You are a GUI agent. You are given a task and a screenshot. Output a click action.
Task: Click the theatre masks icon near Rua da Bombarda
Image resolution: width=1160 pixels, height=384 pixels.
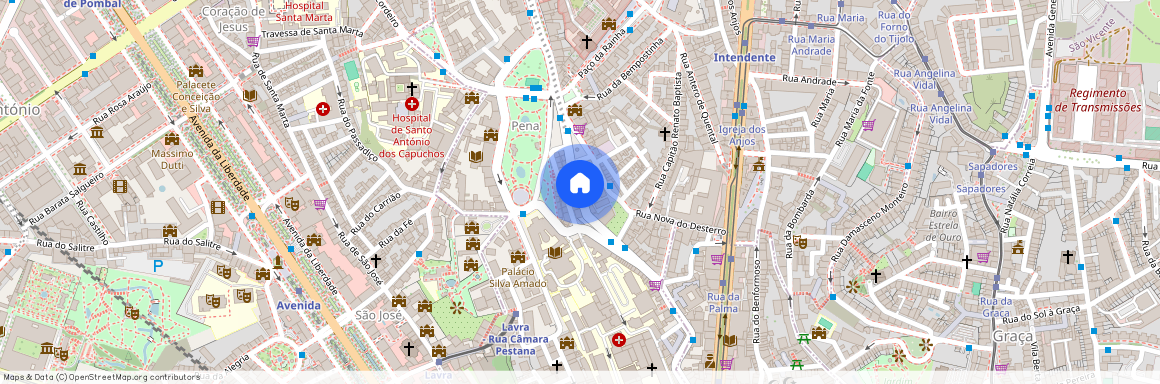[x=799, y=241]
